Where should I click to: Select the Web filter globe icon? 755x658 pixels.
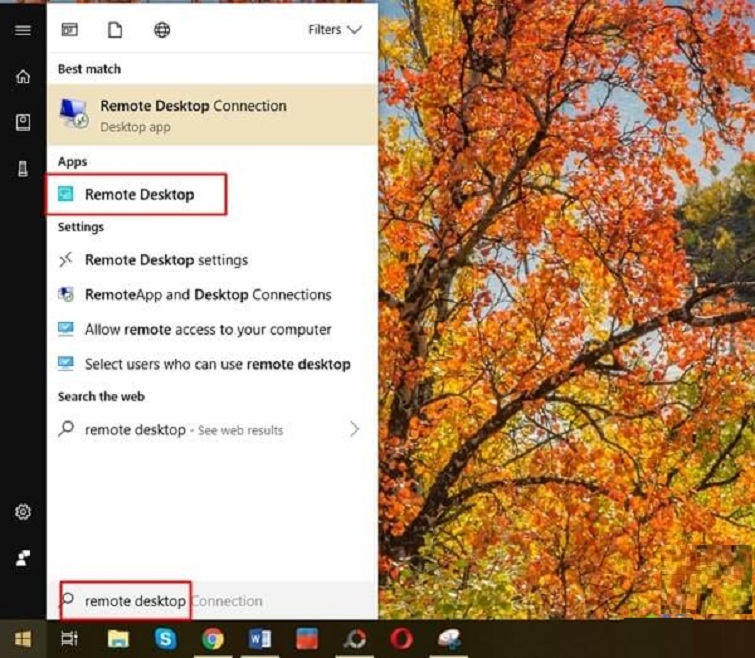click(x=162, y=30)
